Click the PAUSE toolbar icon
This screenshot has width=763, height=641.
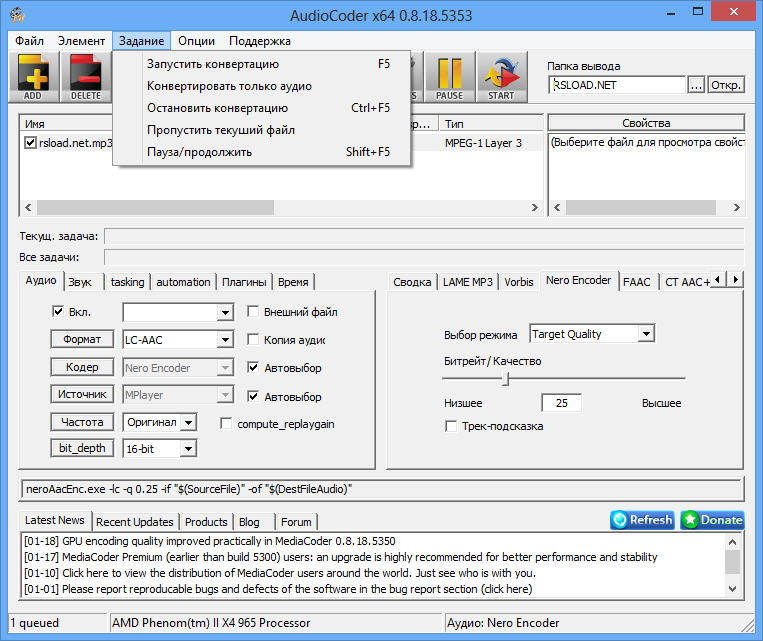449,77
